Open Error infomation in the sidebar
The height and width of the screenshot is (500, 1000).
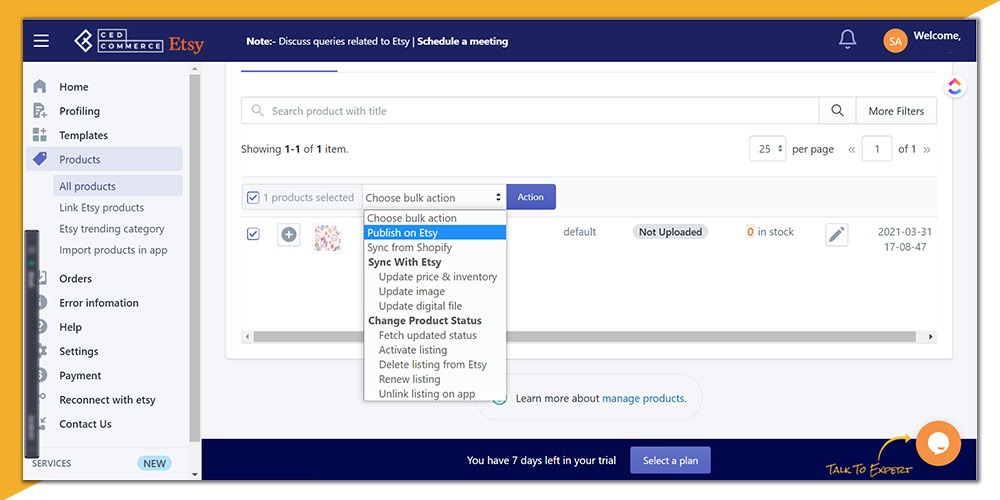pyautogui.click(x=99, y=303)
